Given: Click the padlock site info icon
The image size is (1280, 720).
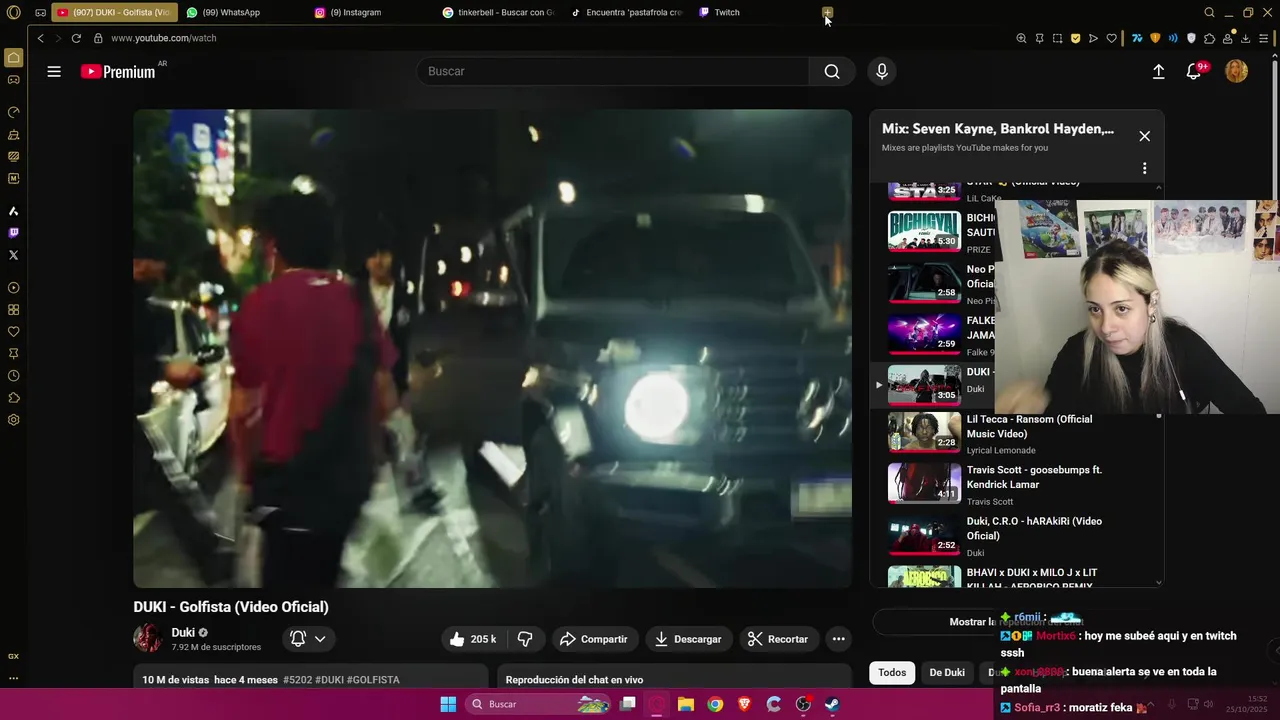Looking at the screenshot, I should pyautogui.click(x=98, y=38).
